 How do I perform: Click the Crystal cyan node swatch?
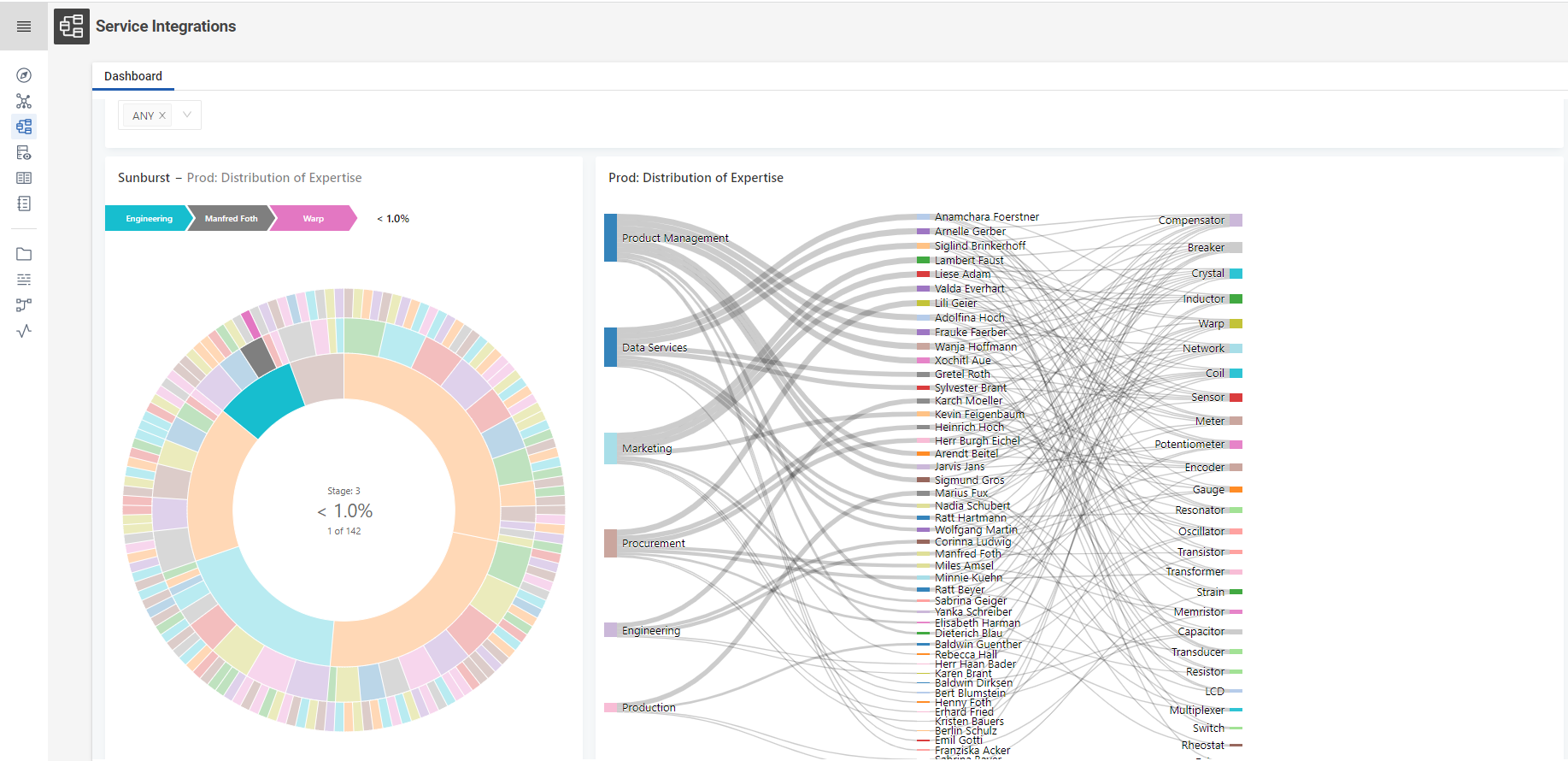(x=1236, y=274)
